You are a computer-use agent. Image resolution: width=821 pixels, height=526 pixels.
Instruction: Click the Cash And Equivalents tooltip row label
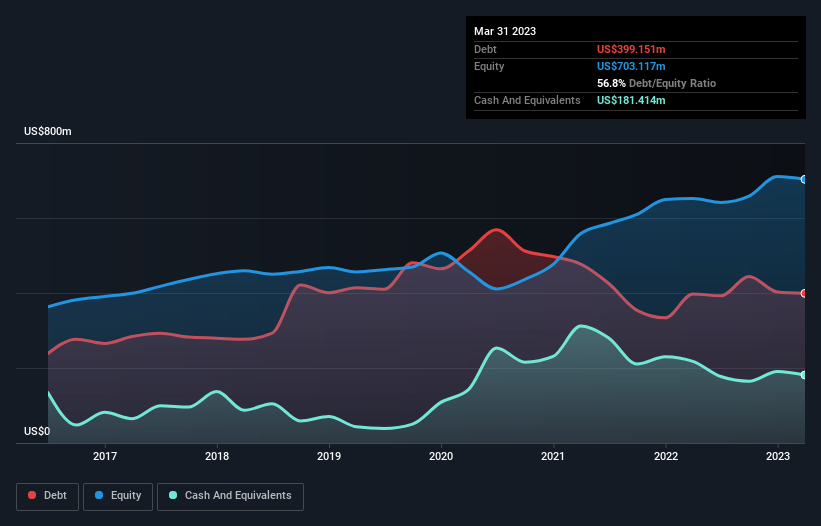pos(527,100)
